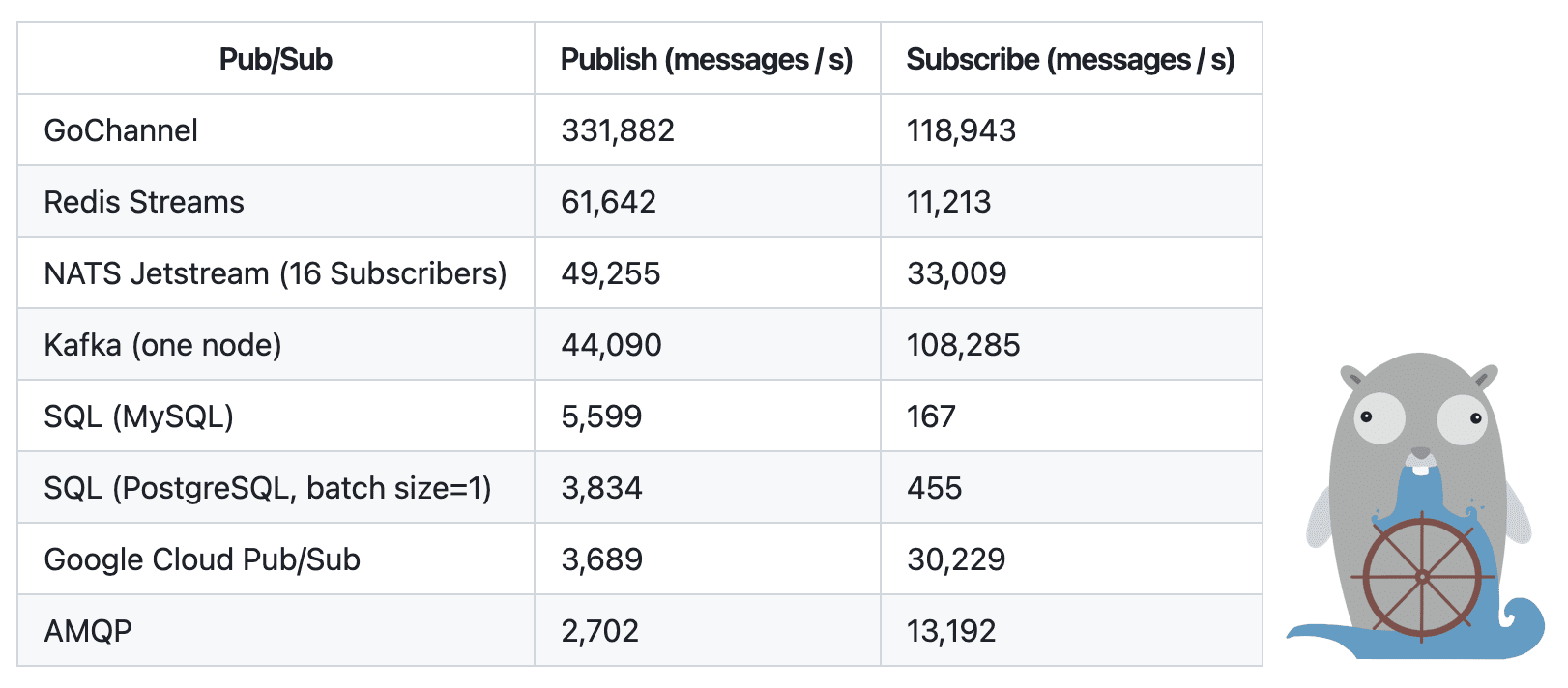Click SQL (PostgreSQL, batch size=1) cell
Screen dimensions: 1568x688
click(268, 488)
